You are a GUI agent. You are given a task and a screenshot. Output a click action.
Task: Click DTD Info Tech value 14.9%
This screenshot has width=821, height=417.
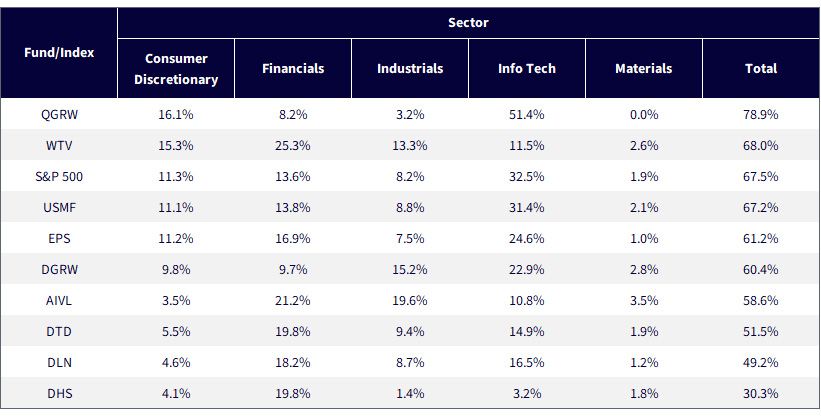pyautogui.click(x=527, y=332)
